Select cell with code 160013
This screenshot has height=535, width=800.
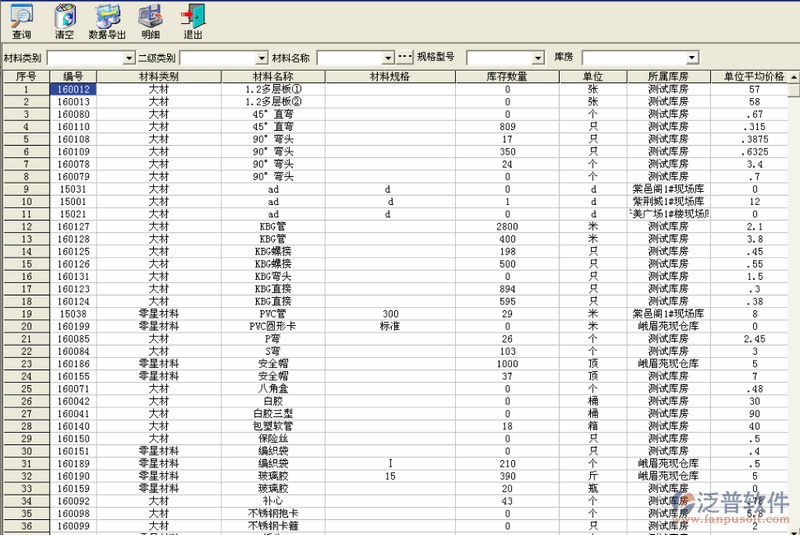click(x=73, y=101)
